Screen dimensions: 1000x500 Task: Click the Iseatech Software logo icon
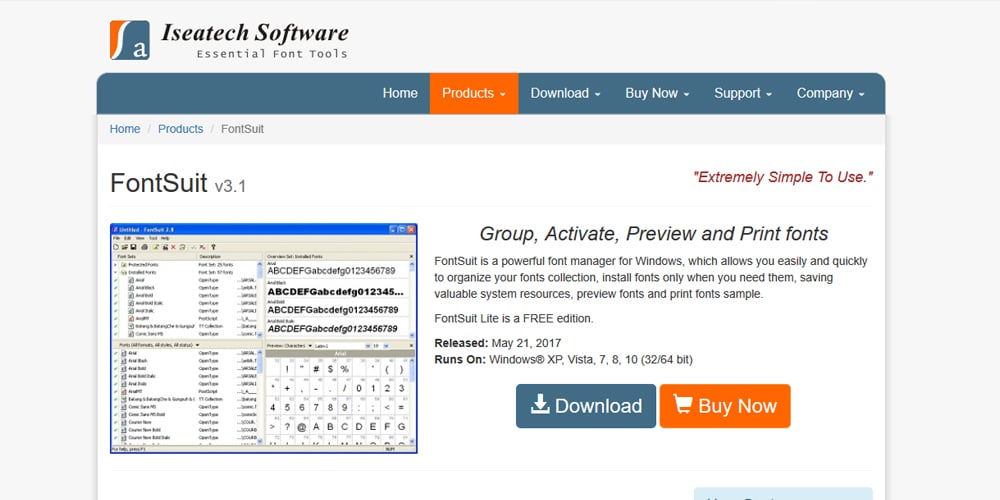[x=129, y=40]
